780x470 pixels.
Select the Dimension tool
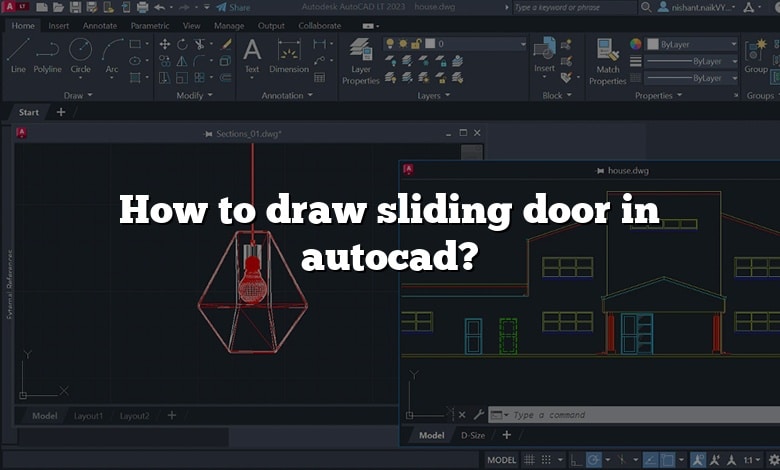pyautogui.click(x=289, y=56)
